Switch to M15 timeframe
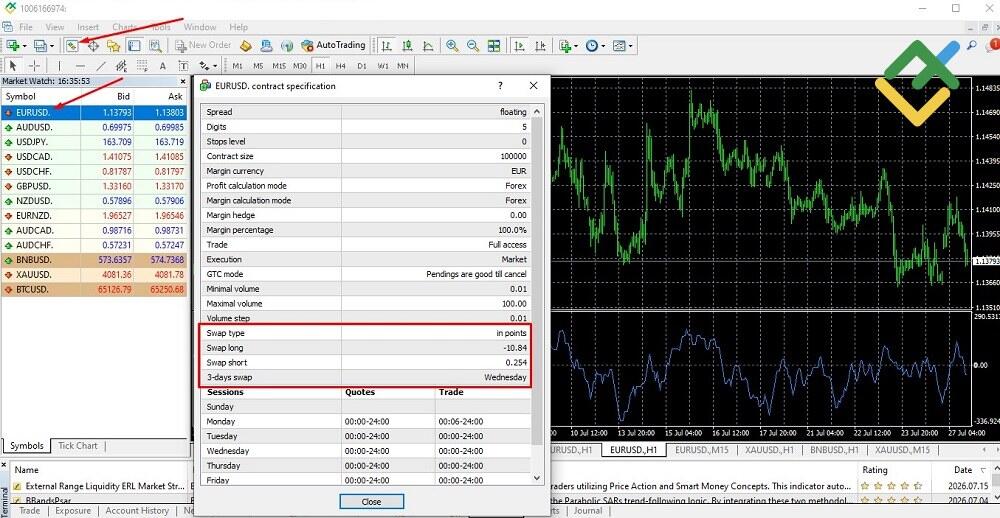This screenshot has height=518, width=1000. pyautogui.click(x=279, y=66)
